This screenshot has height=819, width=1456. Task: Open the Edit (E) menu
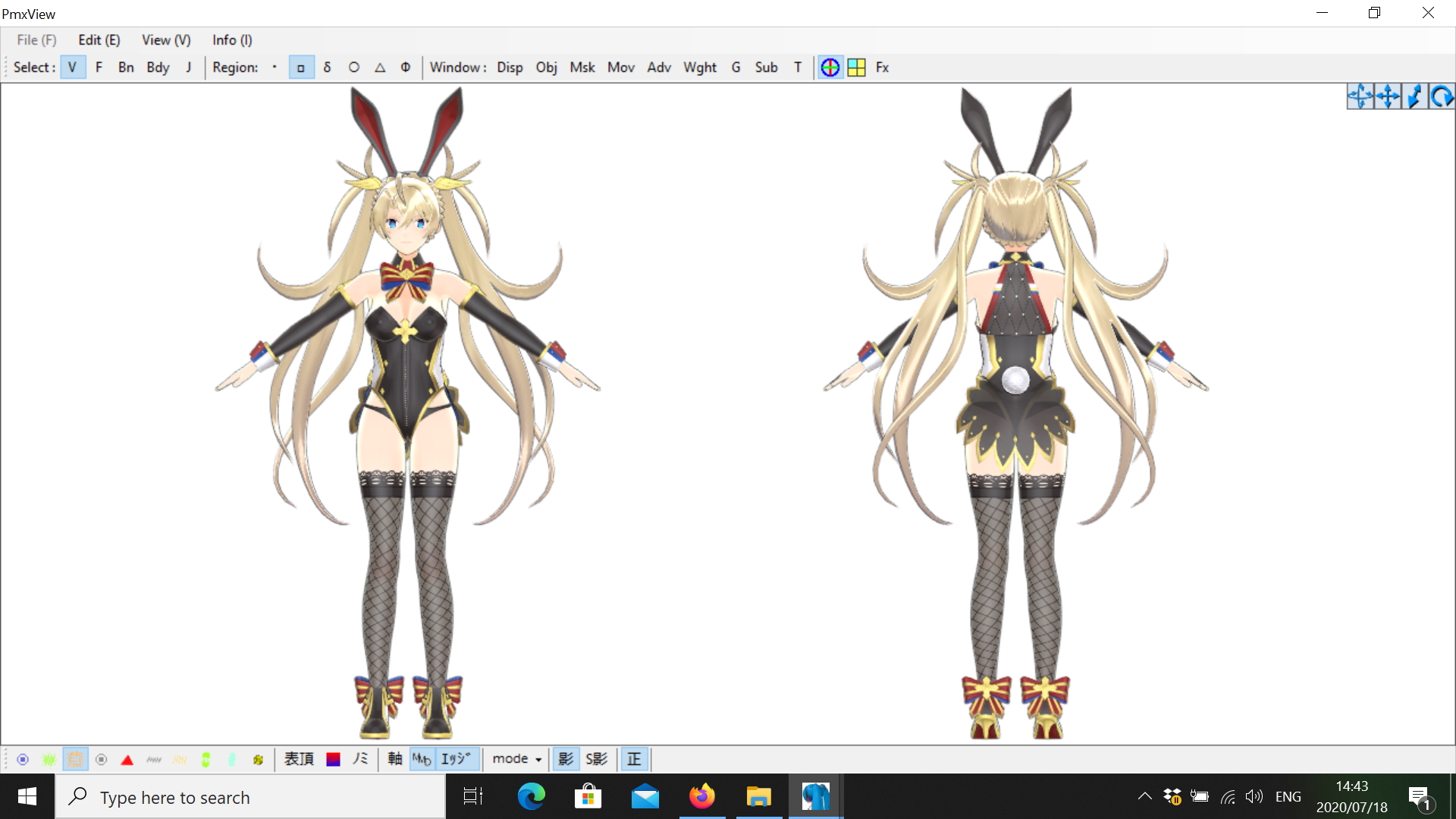click(x=99, y=40)
